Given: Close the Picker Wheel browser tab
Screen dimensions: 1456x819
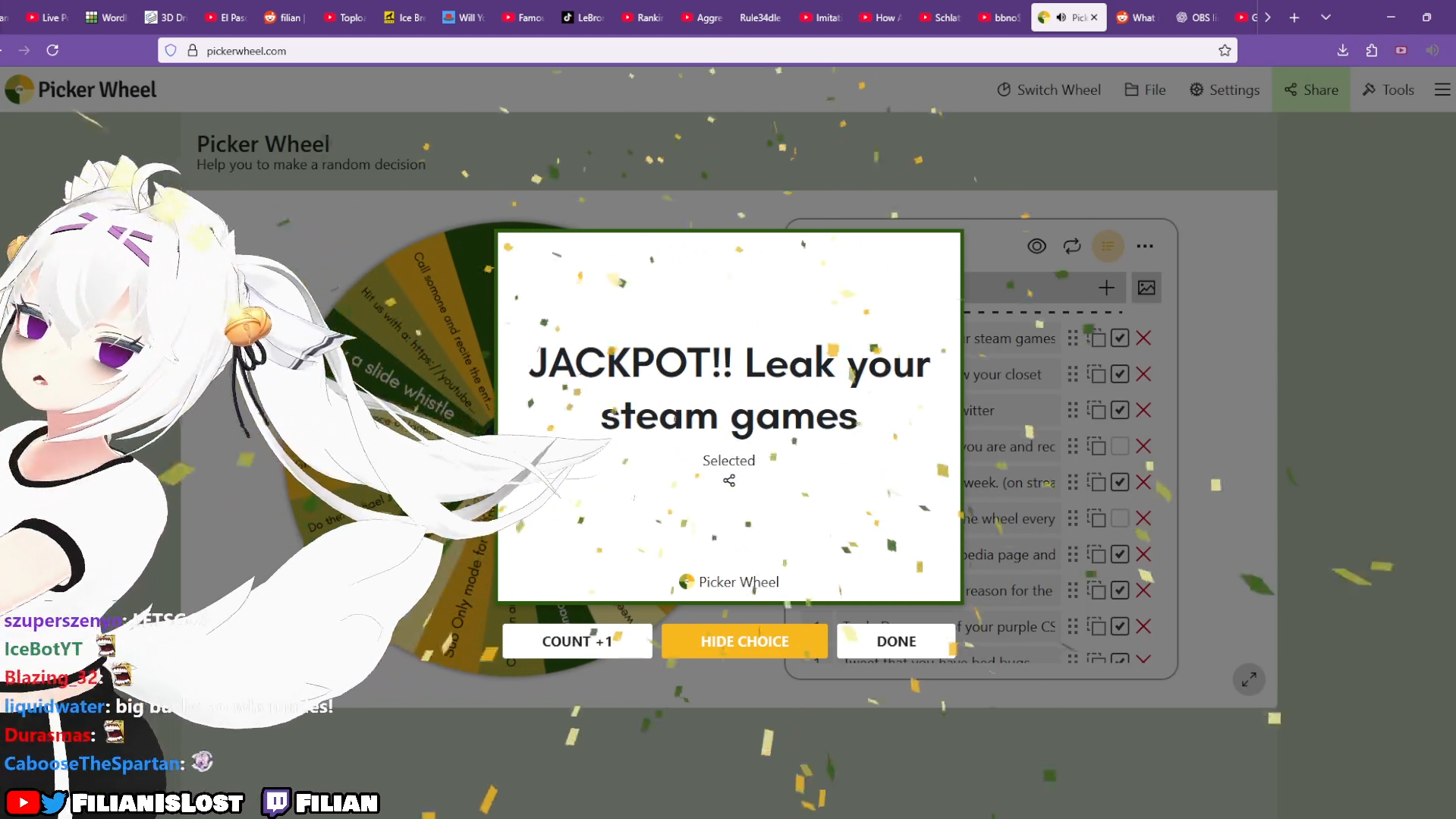Looking at the screenshot, I should tap(1094, 17).
